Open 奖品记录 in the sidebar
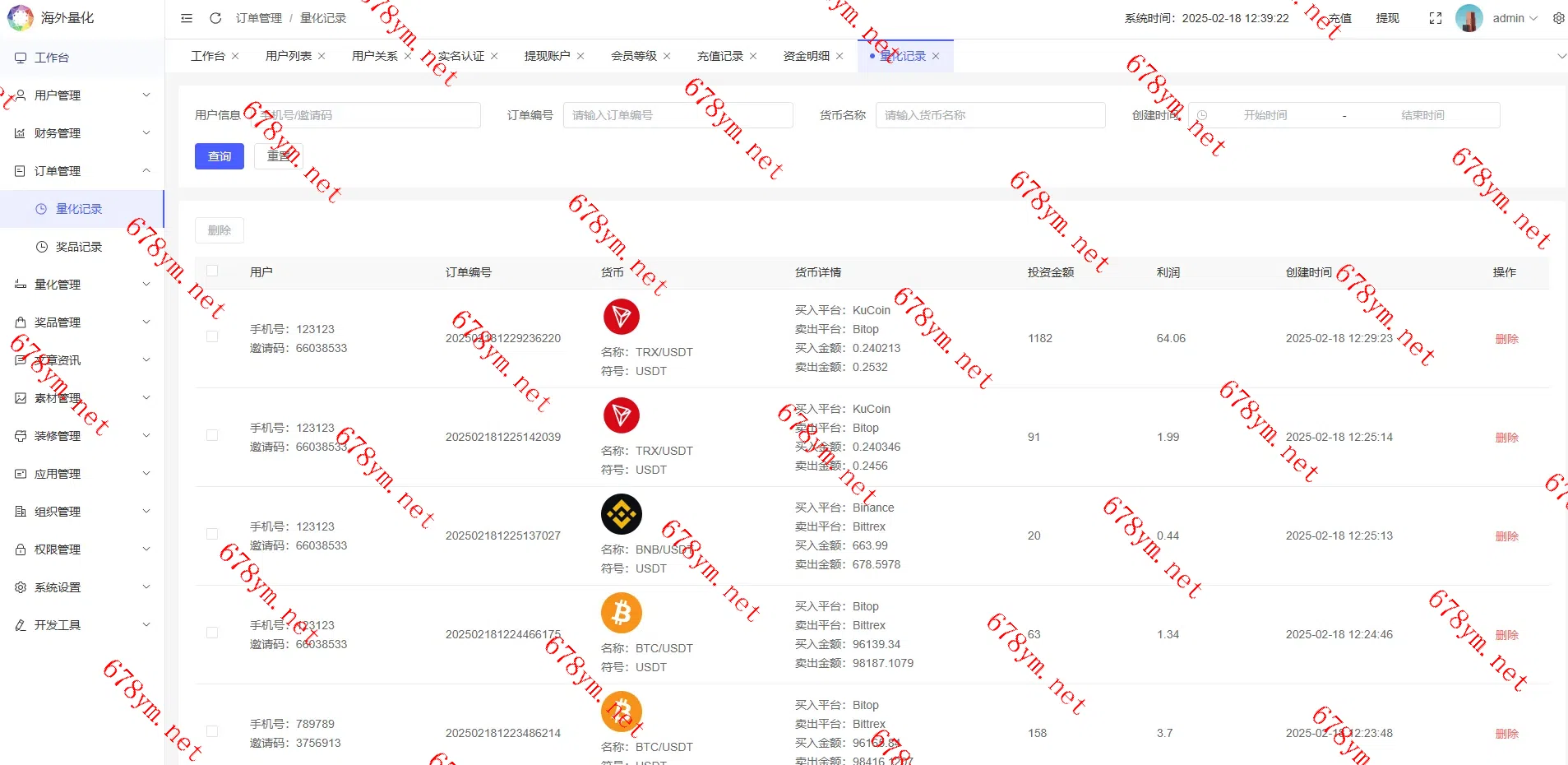 click(82, 247)
